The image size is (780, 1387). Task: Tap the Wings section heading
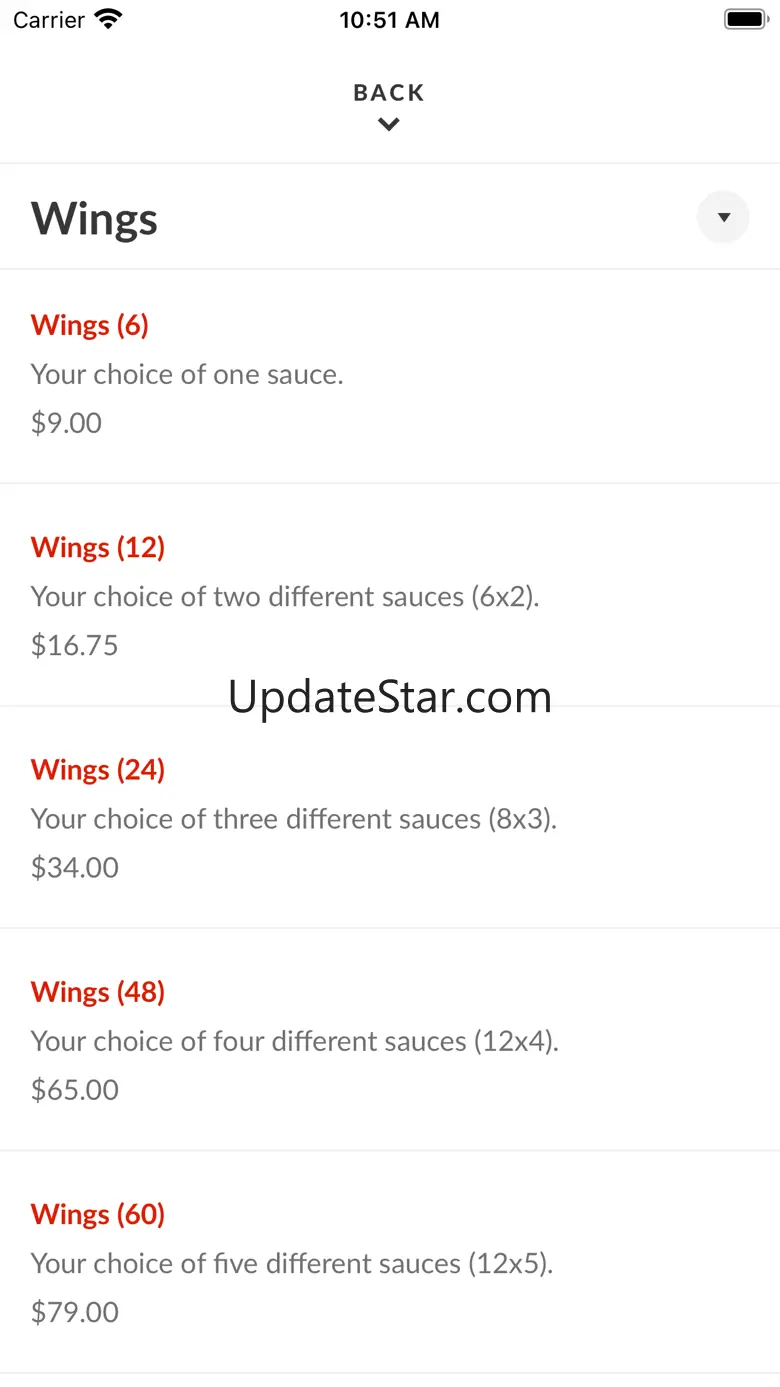click(95, 218)
